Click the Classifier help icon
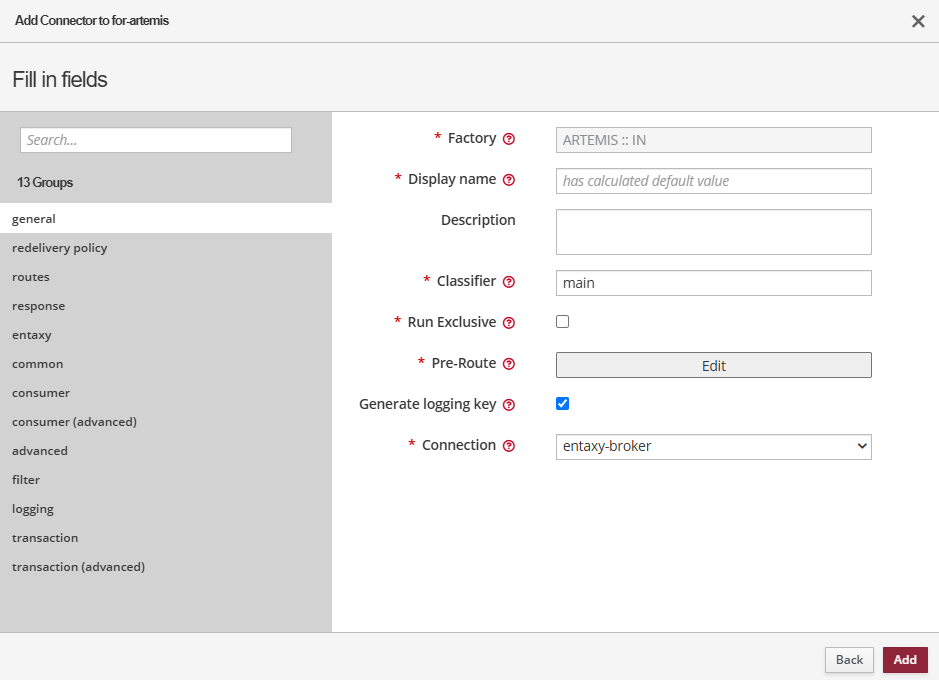Image resolution: width=939 pixels, height=680 pixels. point(509,282)
